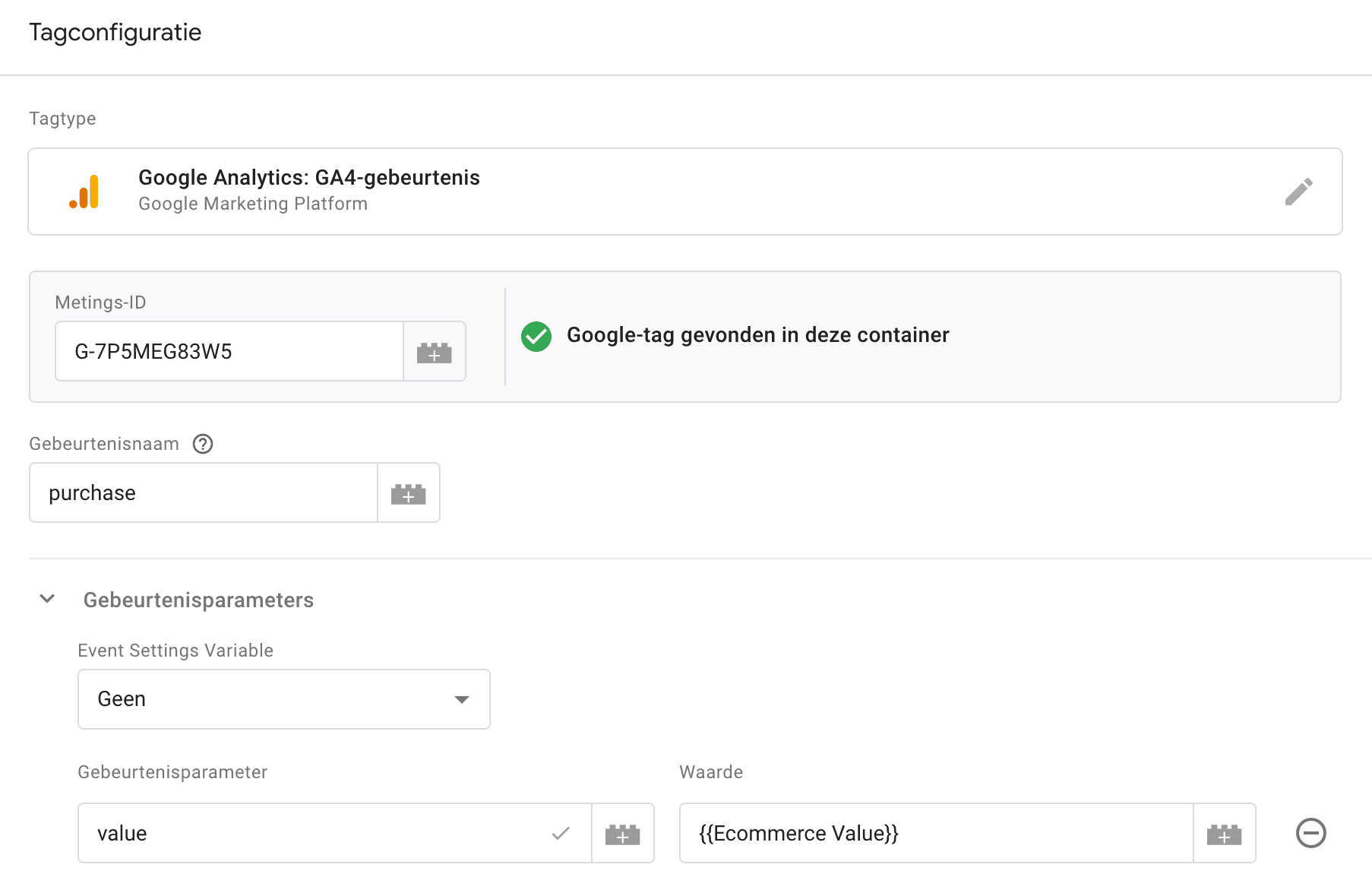1372x874 pixels.
Task: Click the checkmark inside the value field
Action: tap(561, 834)
